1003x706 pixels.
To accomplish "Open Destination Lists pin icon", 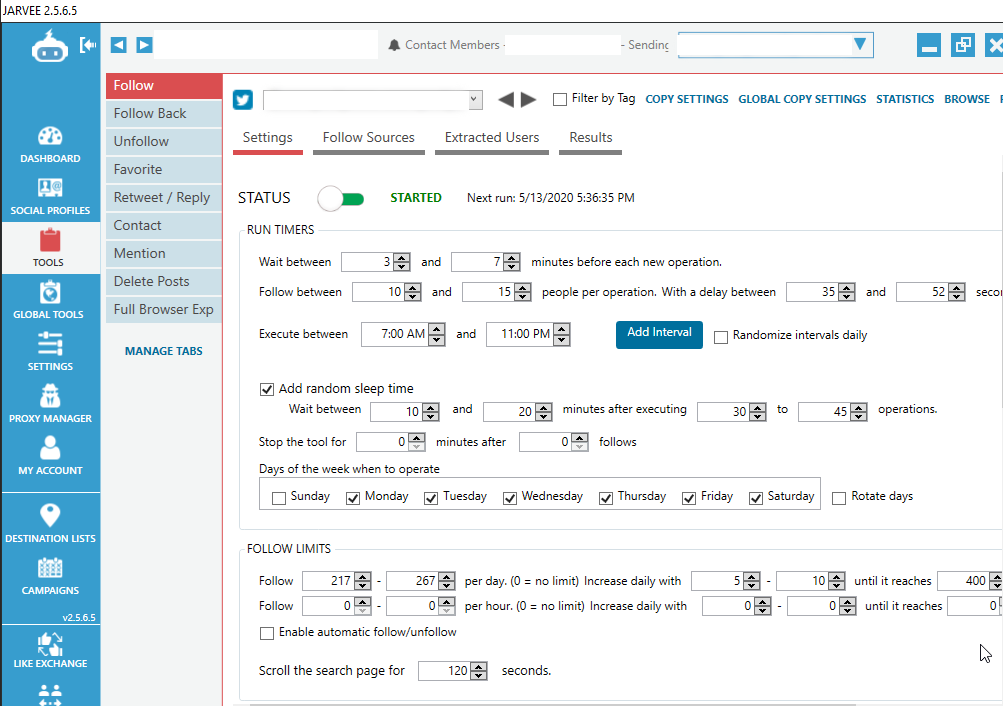I will pos(50,515).
